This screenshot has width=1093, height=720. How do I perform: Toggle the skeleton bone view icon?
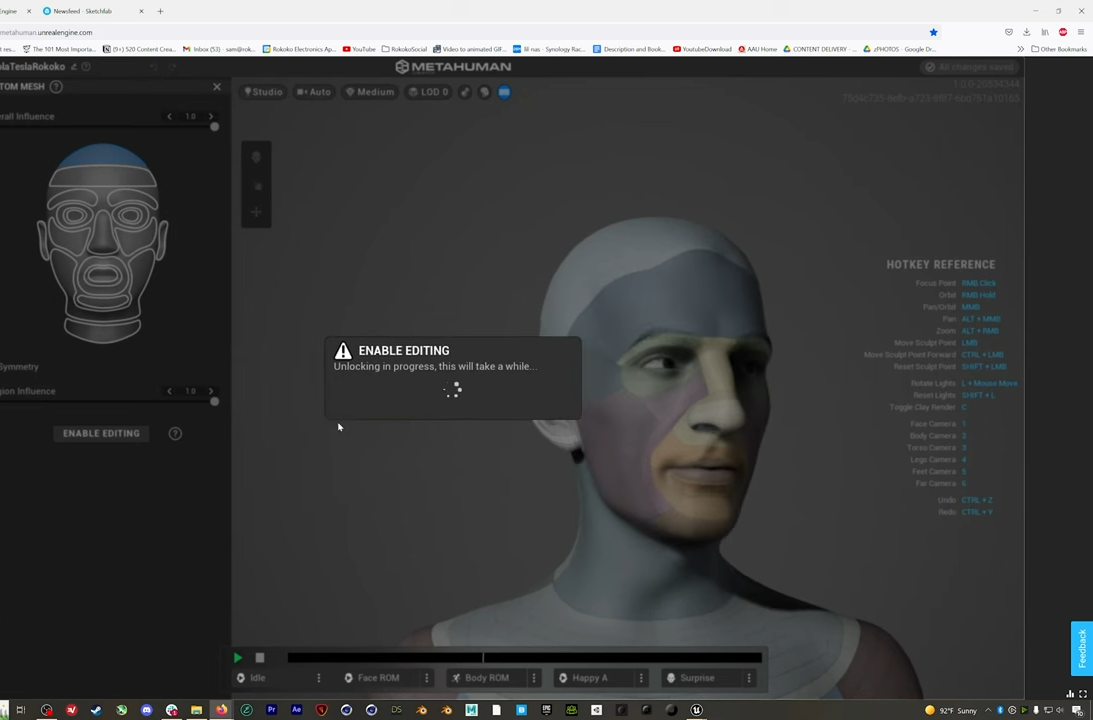[465, 92]
